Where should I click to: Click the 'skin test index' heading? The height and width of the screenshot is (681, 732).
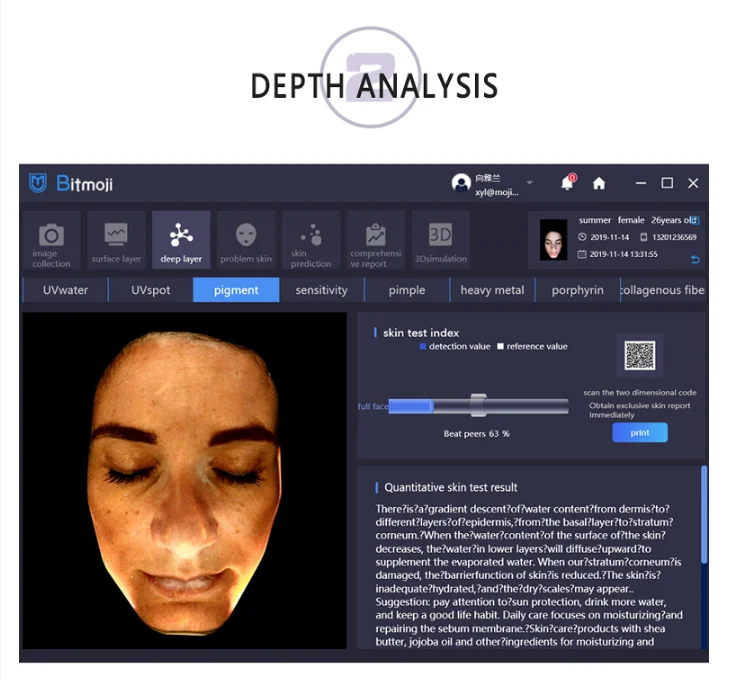click(421, 333)
